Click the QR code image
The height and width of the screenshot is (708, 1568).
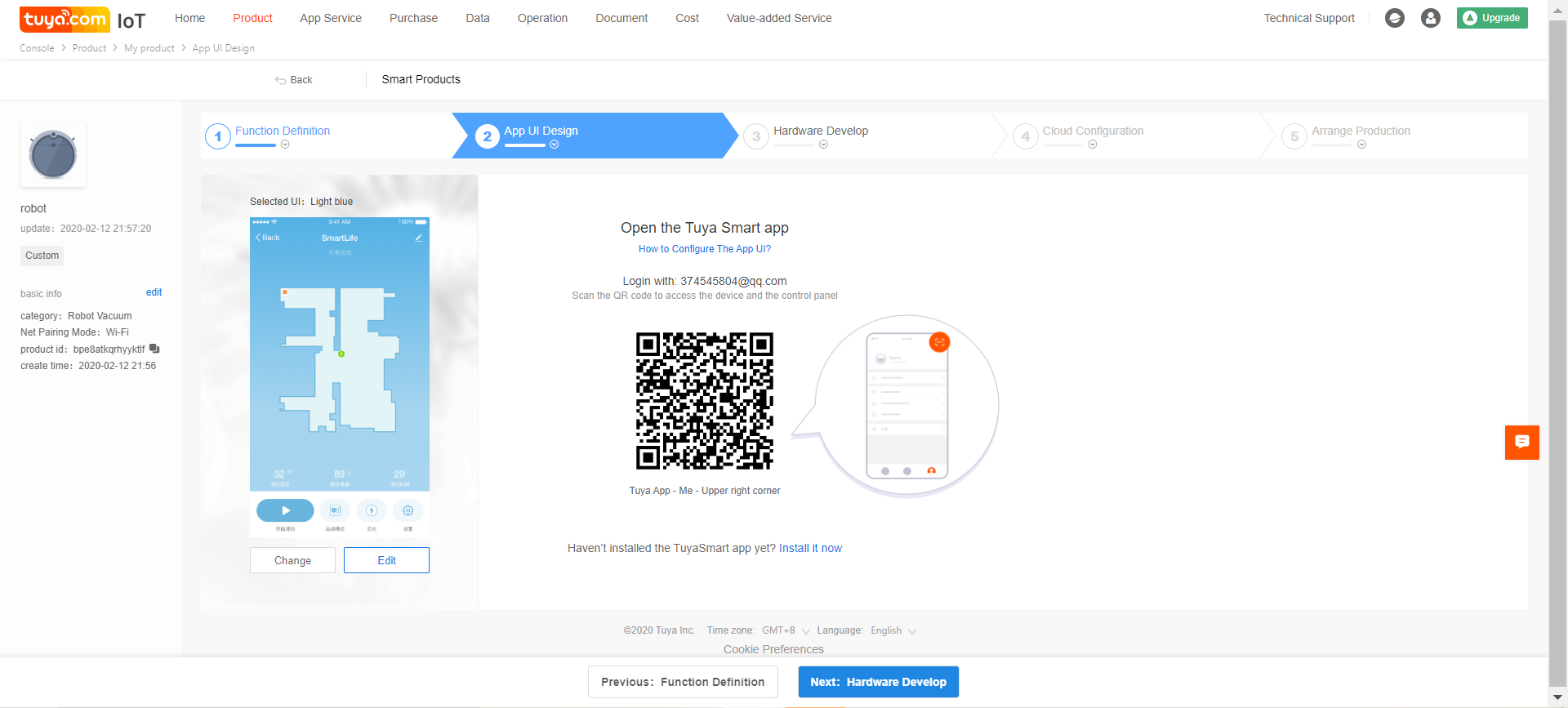705,401
